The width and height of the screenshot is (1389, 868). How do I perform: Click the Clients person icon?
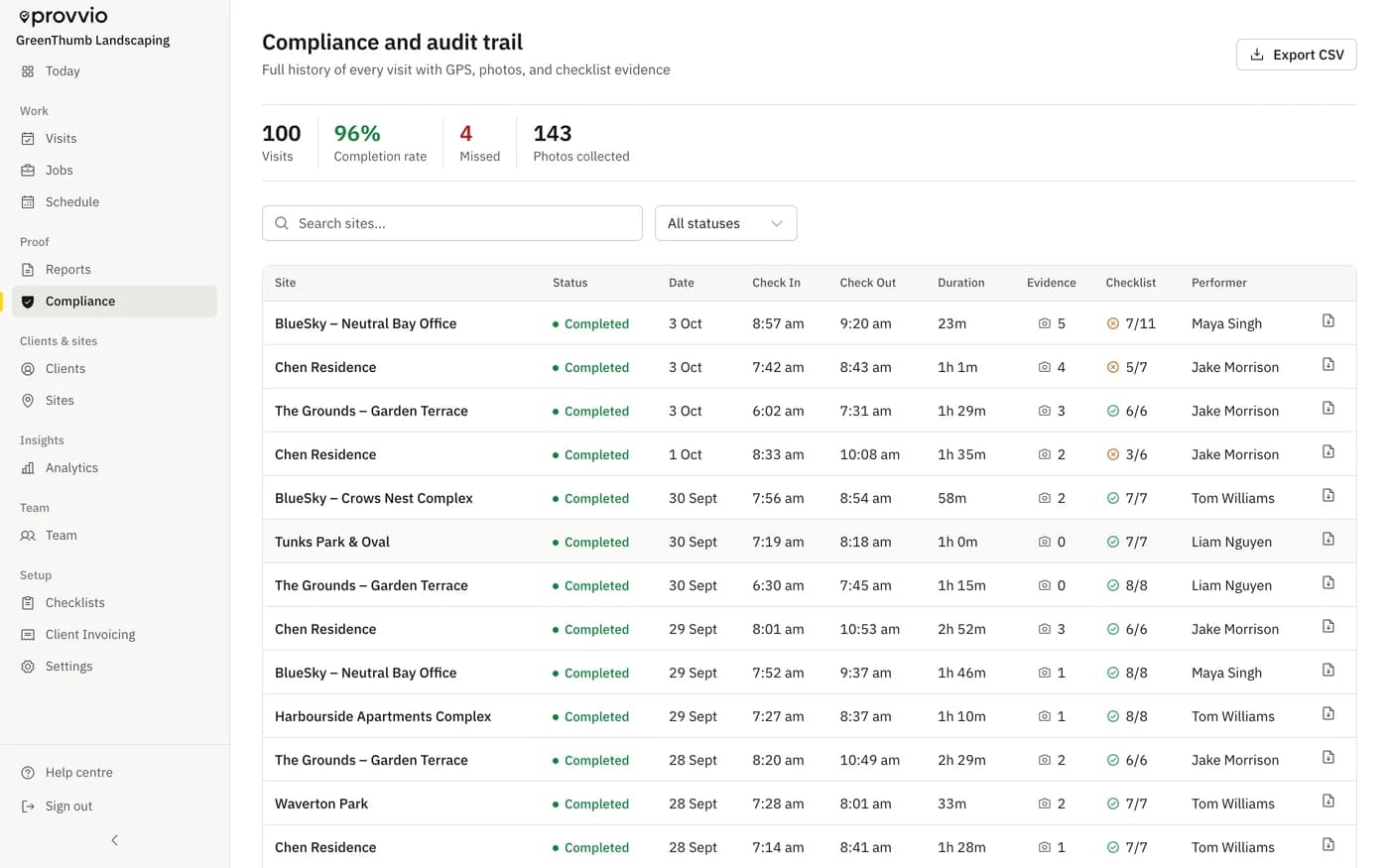pos(28,369)
